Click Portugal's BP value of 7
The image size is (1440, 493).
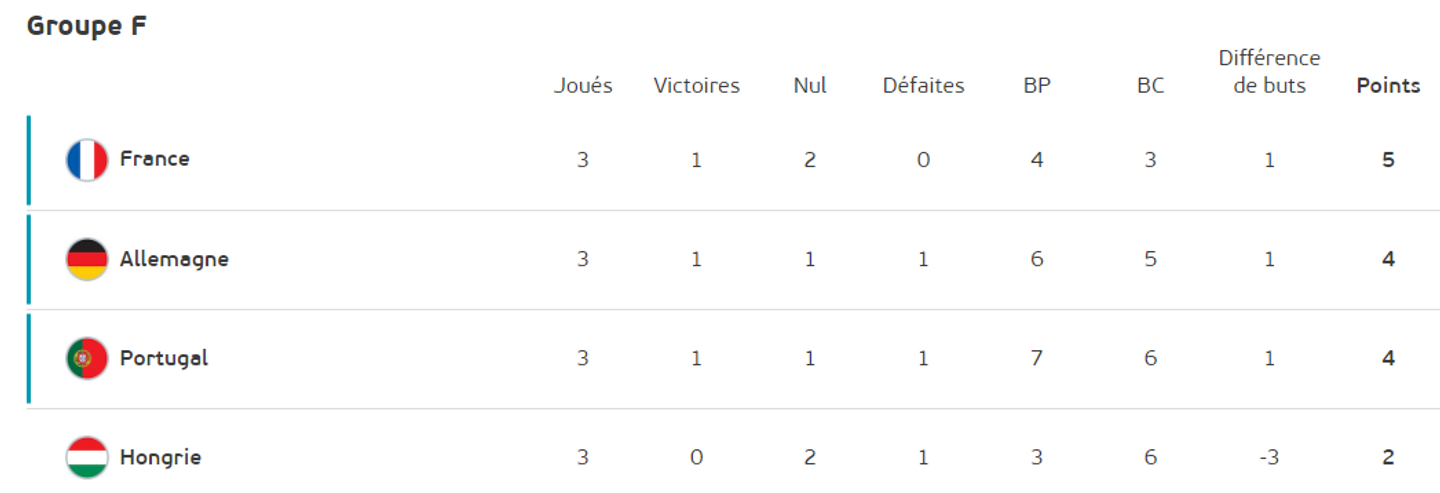[1037, 358]
